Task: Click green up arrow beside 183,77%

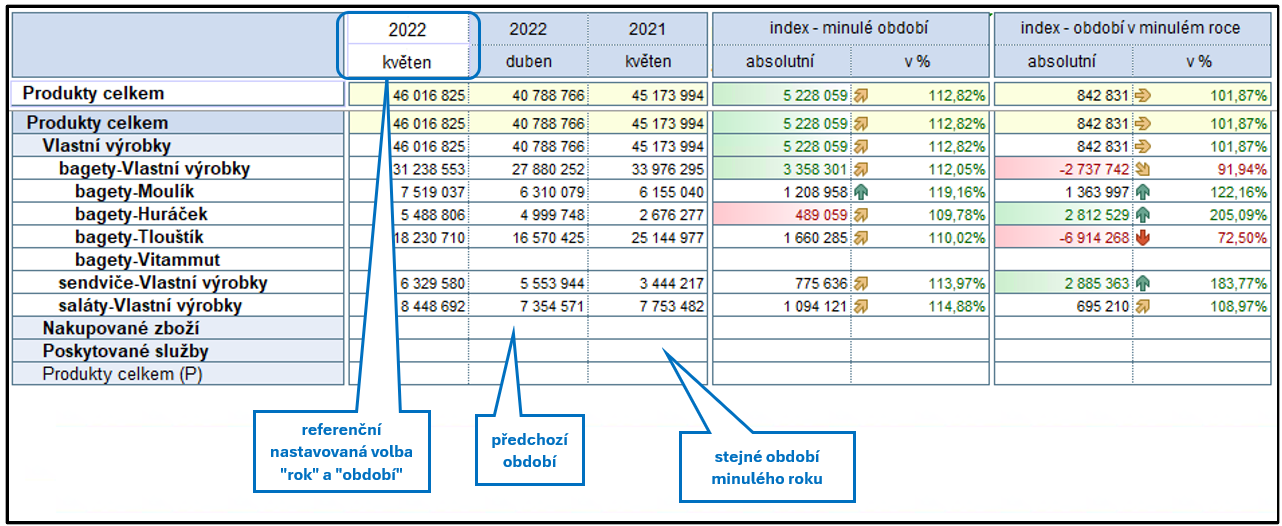Action: [1143, 283]
